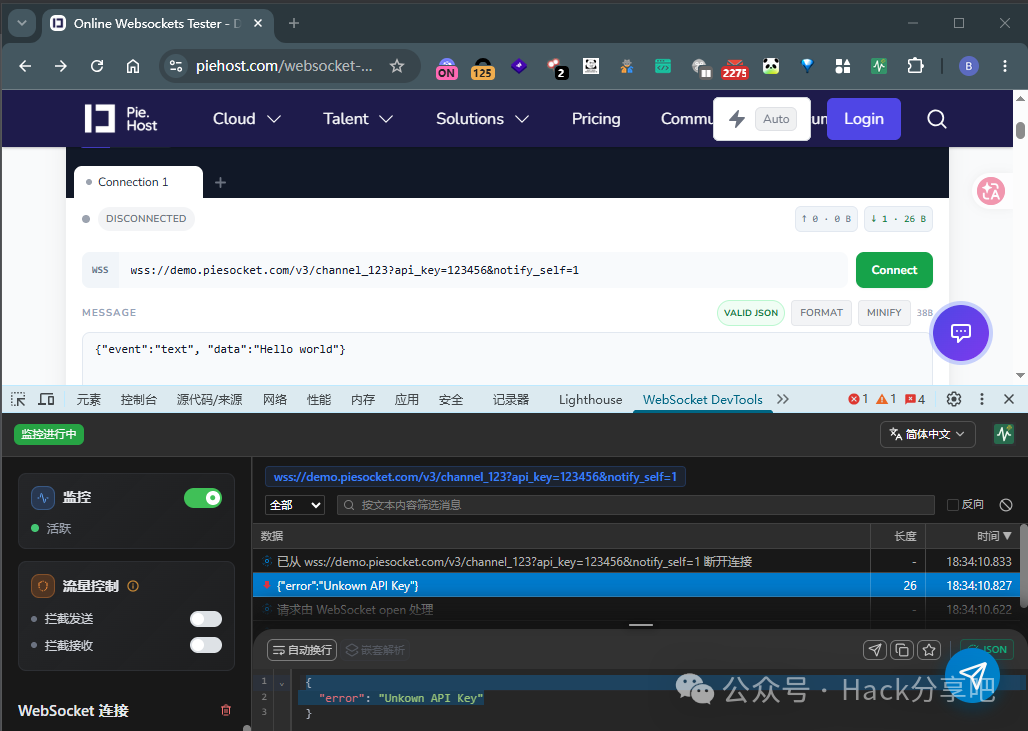
Task: Open the 元素 elements tab
Action: [x=89, y=399]
